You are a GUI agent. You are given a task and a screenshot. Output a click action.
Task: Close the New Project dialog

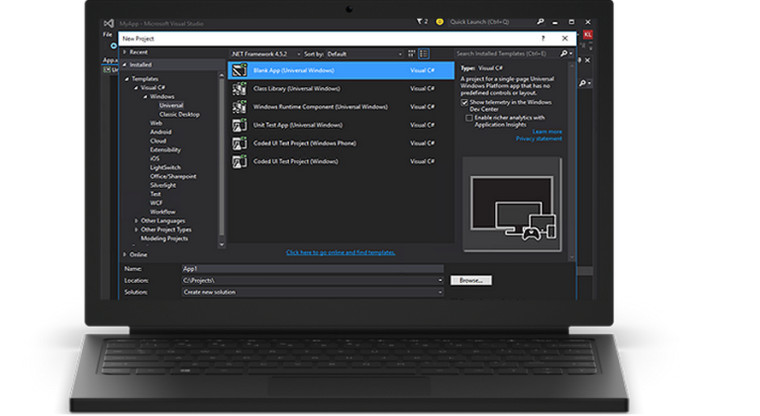coord(565,38)
